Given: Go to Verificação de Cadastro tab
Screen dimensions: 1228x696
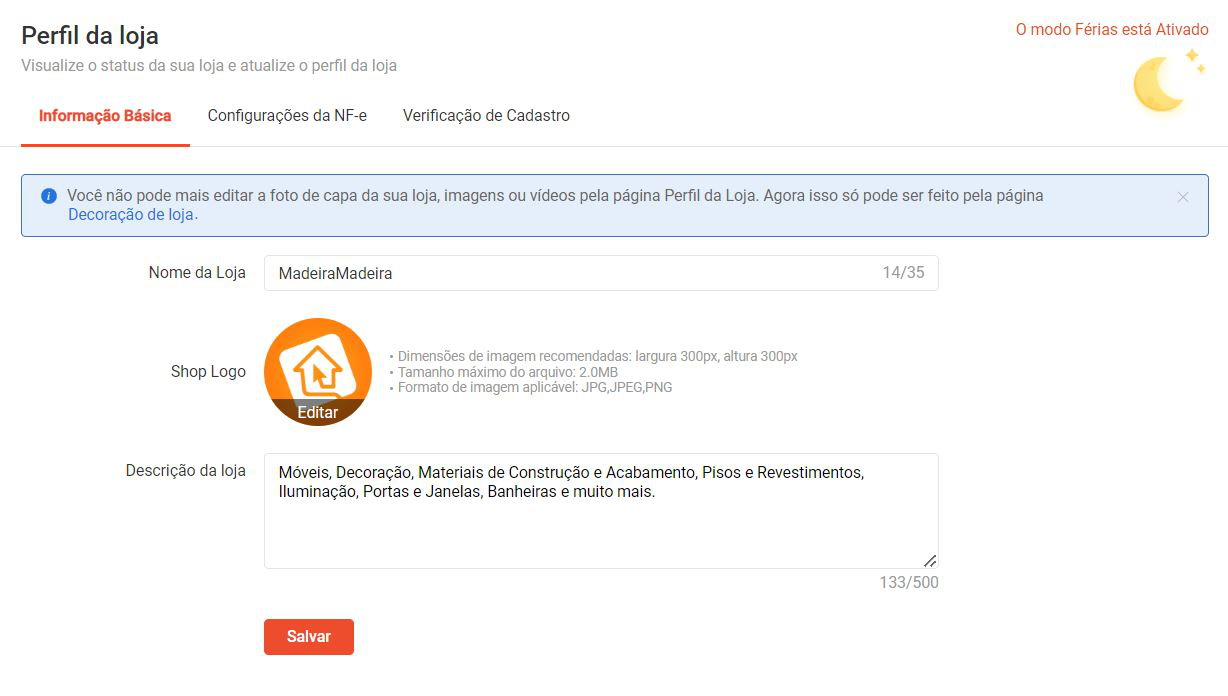Looking at the screenshot, I should pos(486,116).
